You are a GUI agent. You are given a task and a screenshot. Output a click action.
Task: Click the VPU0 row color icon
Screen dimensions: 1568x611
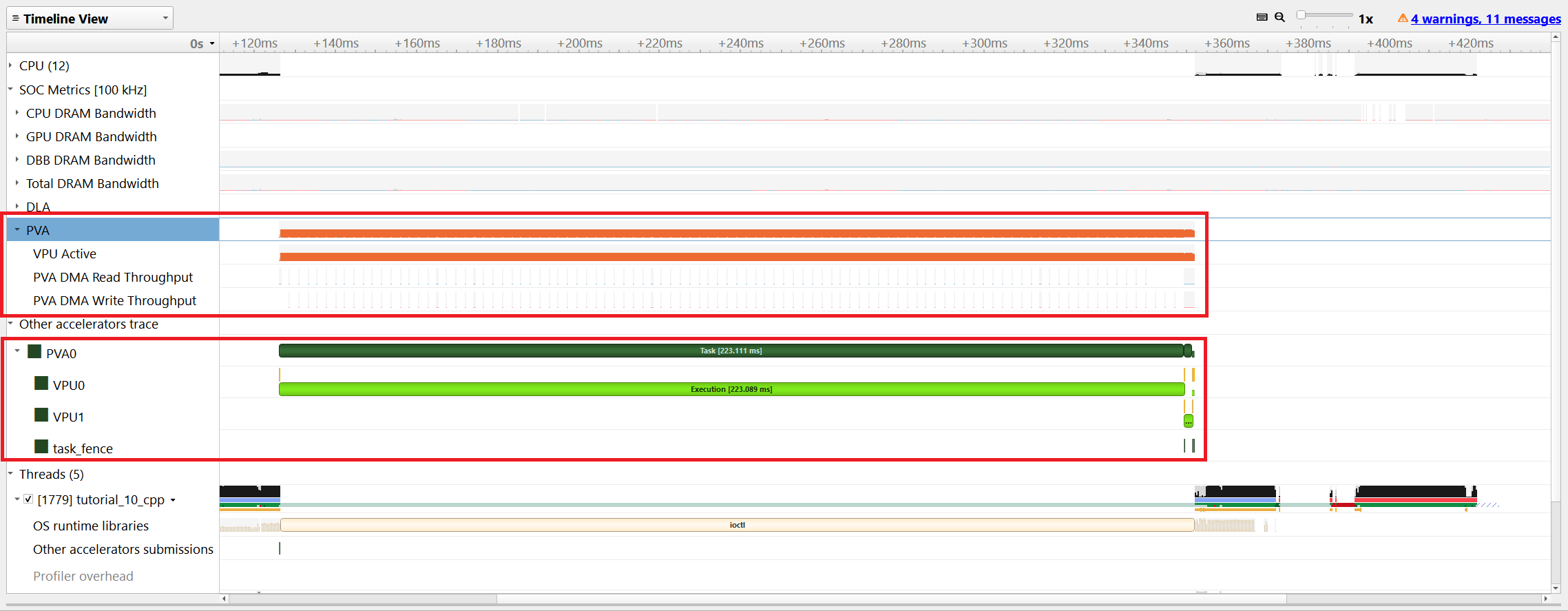[41, 384]
